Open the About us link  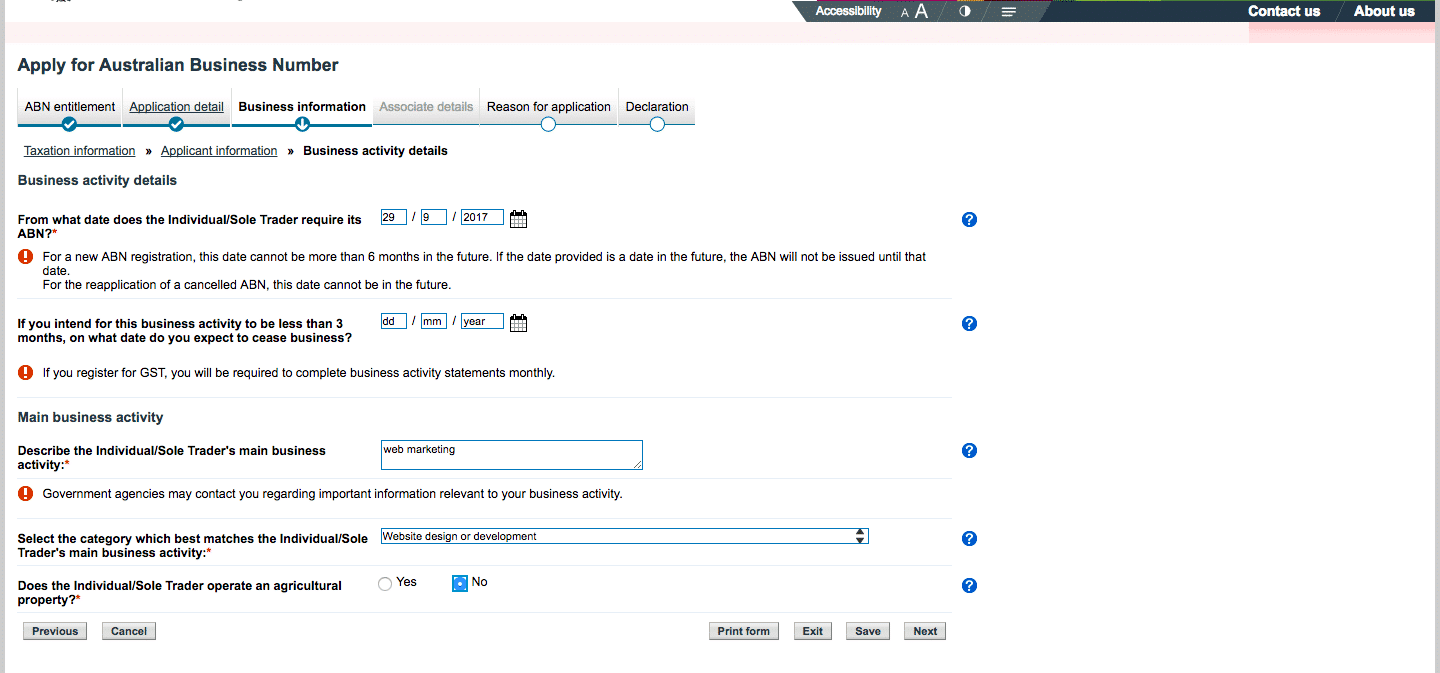click(x=1384, y=11)
